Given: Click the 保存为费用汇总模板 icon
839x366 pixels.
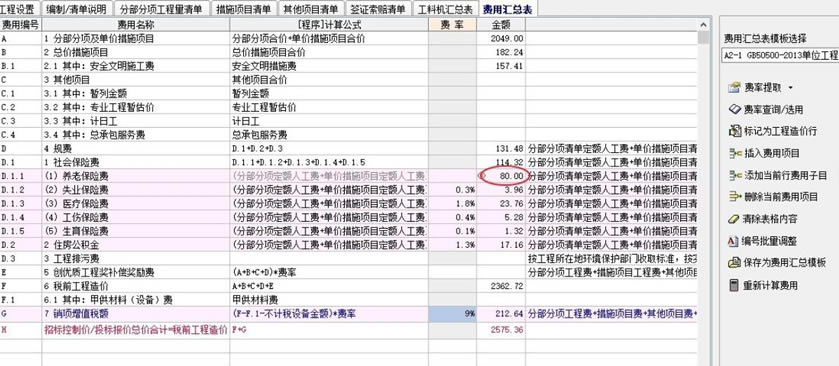Looking at the screenshot, I should point(734,263).
